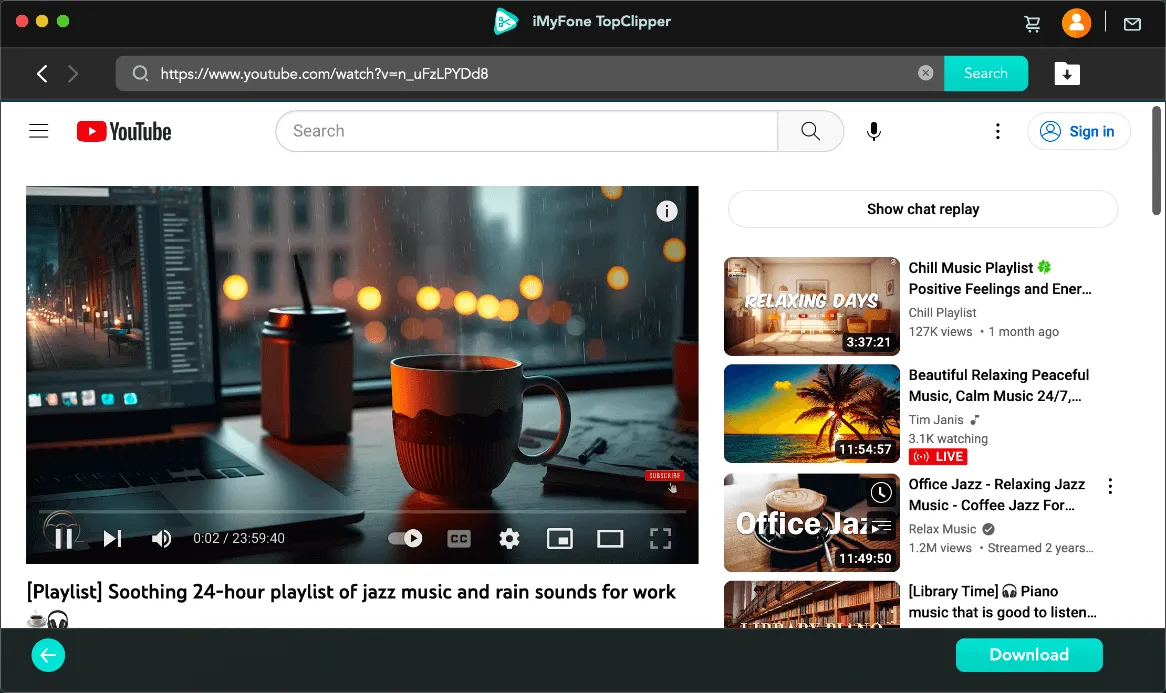1166x693 pixels.
Task: Click the teal Download button
Action: 1029,655
